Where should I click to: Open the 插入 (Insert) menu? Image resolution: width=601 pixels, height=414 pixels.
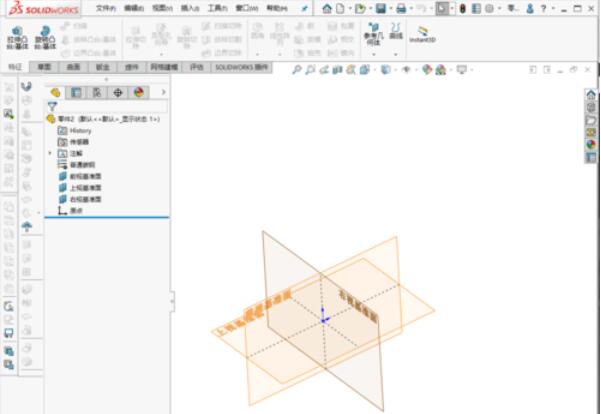[x=190, y=8]
